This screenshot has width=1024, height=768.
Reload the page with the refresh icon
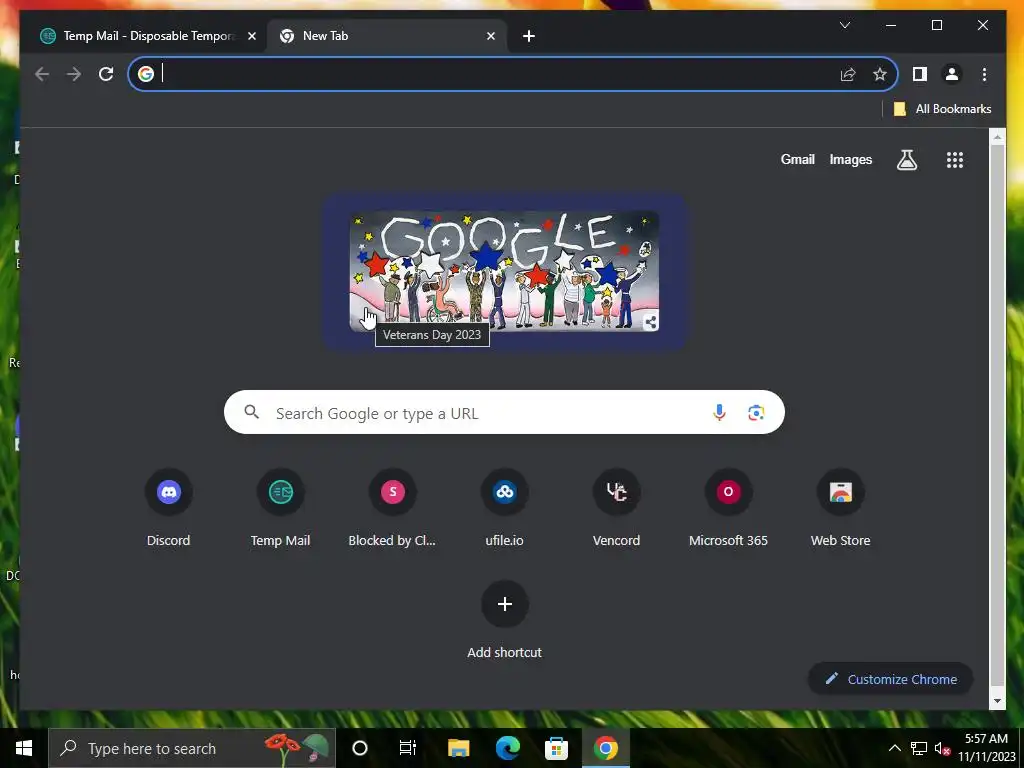106,74
